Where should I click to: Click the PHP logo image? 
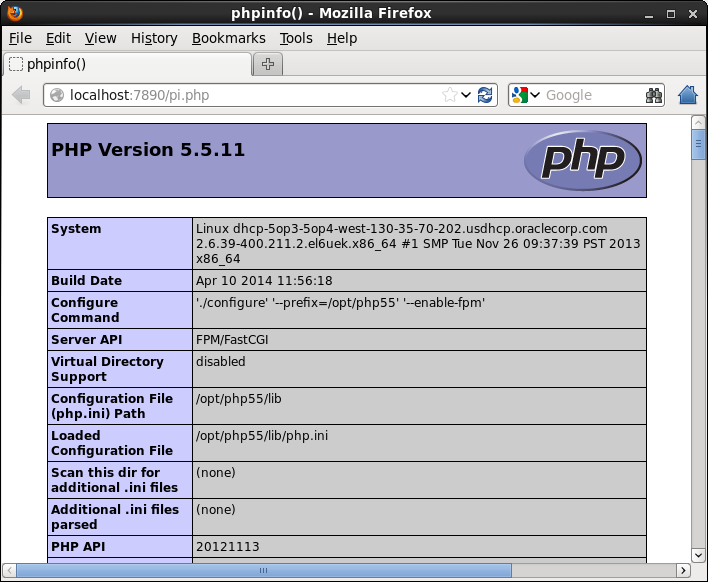(582, 160)
